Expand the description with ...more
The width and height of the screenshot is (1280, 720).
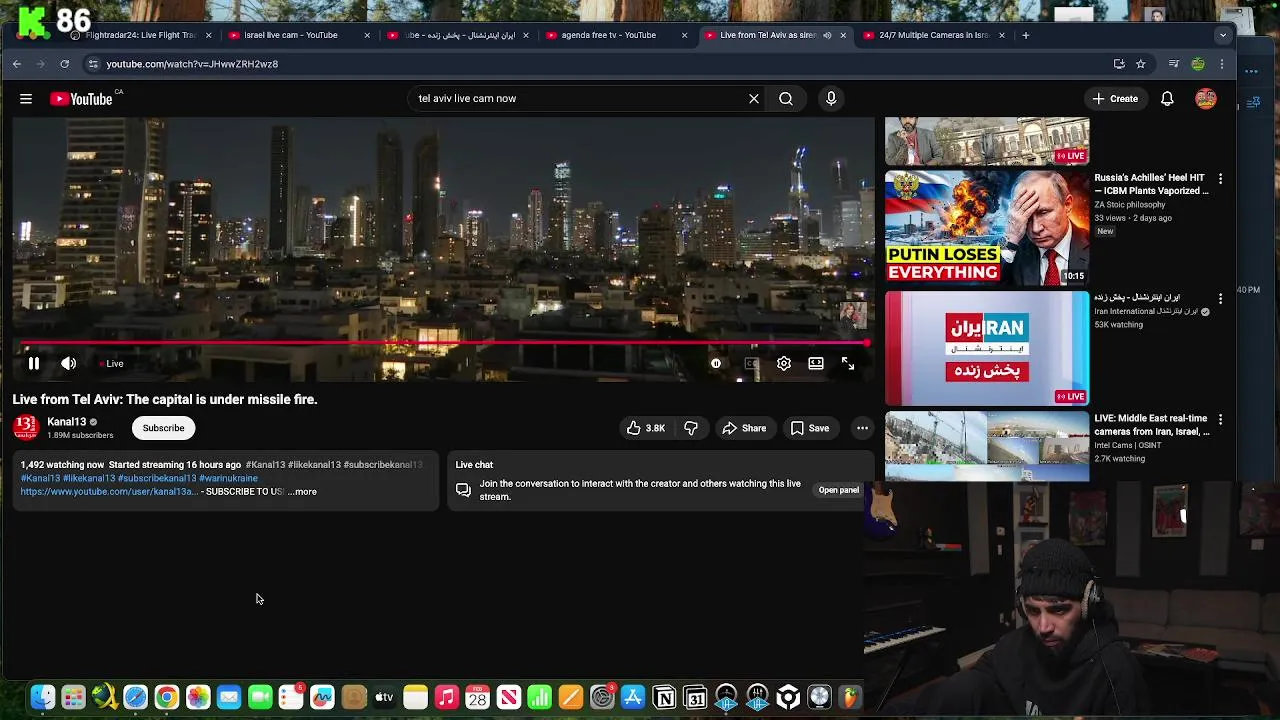pos(302,492)
